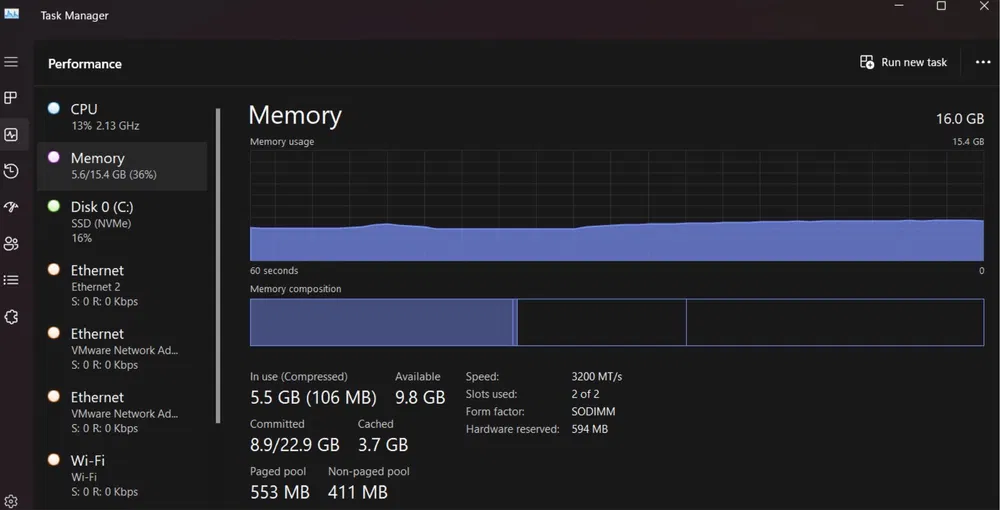Click Run new task button
Viewport: 1000px width, 510px height.
coord(903,62)
